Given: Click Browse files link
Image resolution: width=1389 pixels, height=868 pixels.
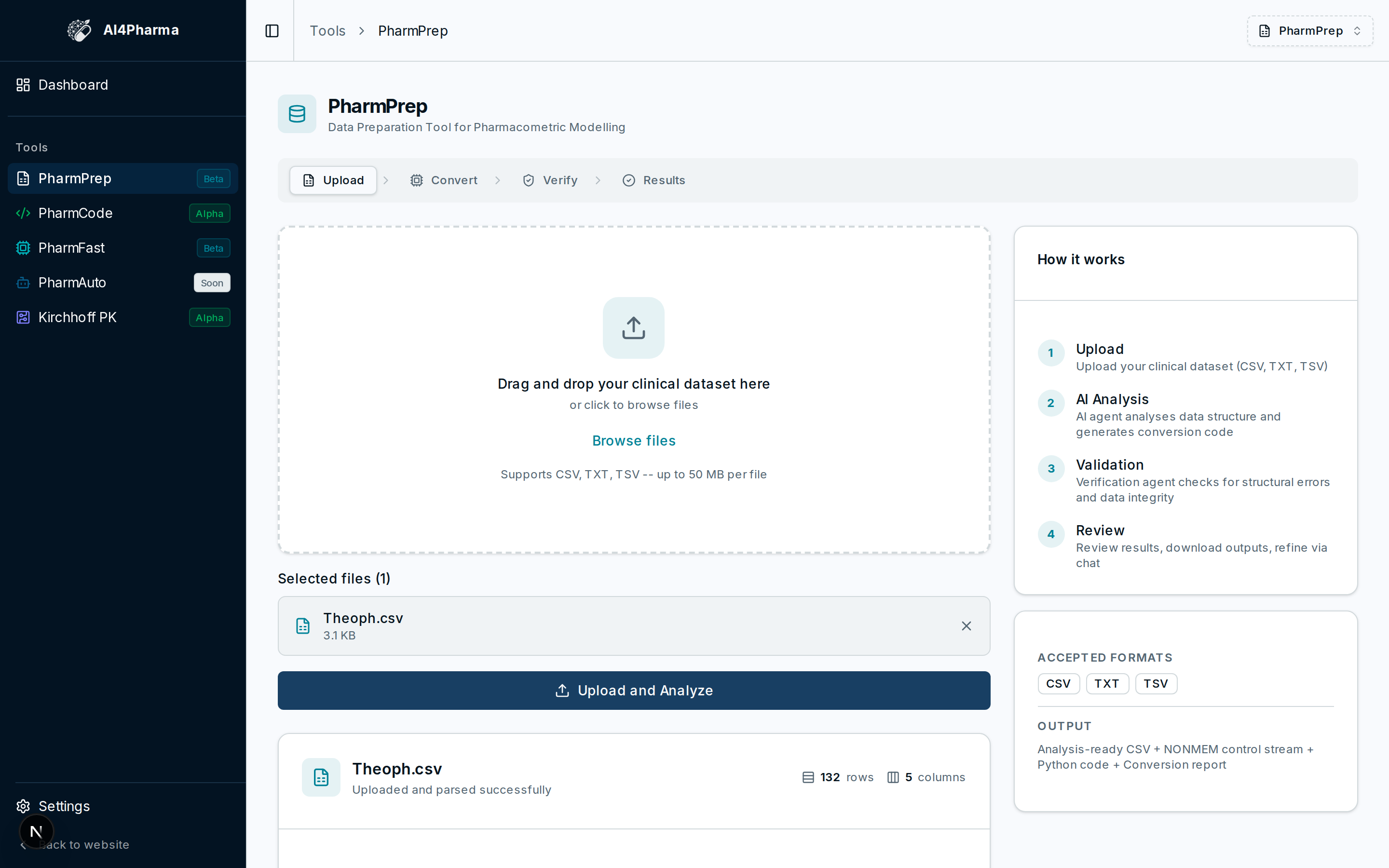Looking at the screenshot, I should (634, 441).
